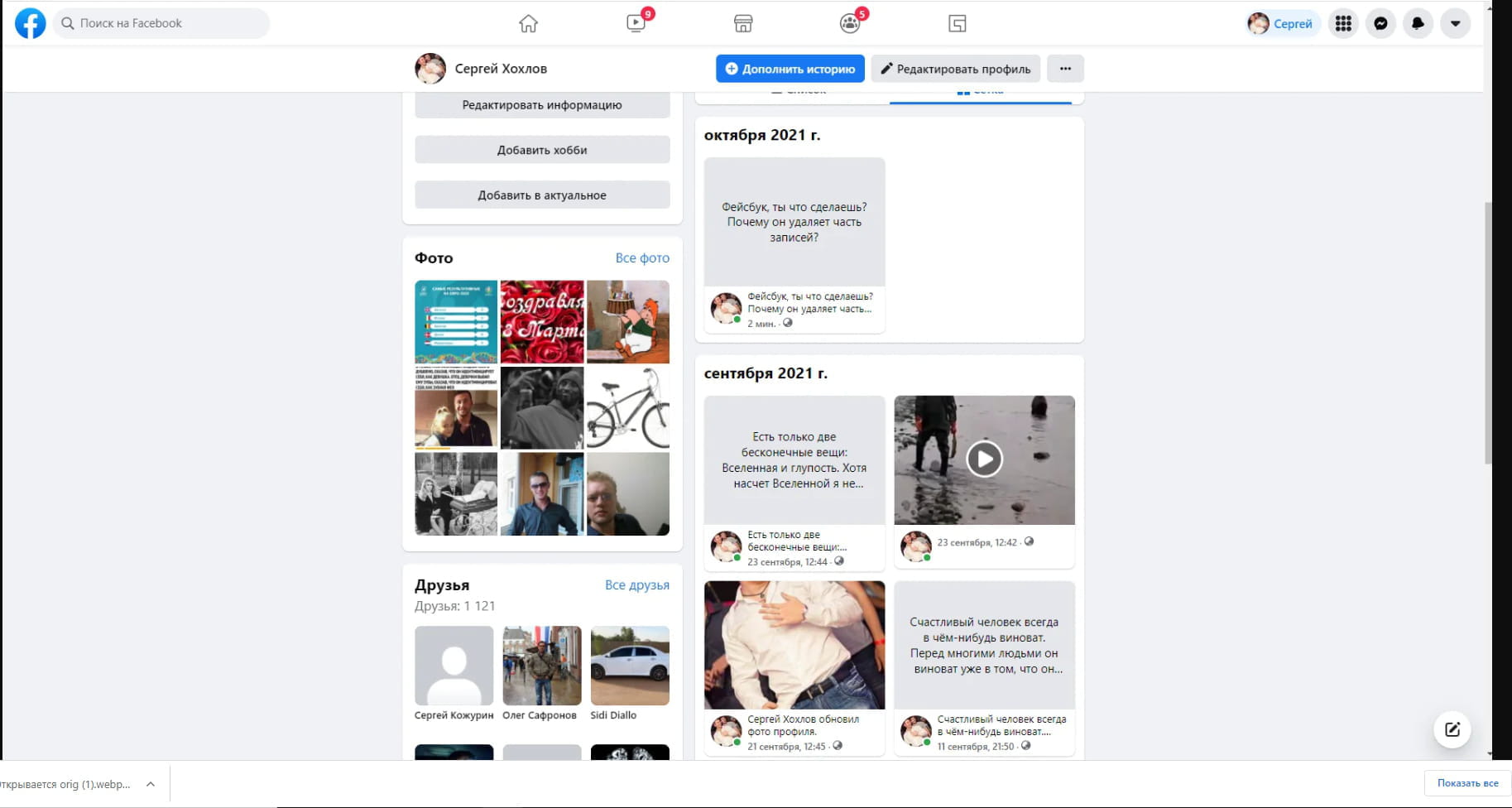Open the profile three-dots more menu
The height and width of the screenshot is (808, 1512).
click(x=1065, y=69)
